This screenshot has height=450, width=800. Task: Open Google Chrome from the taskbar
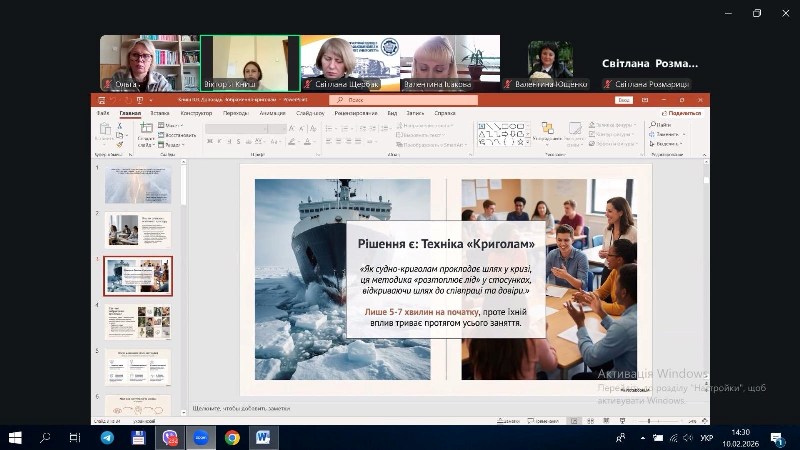click(232, 438)
